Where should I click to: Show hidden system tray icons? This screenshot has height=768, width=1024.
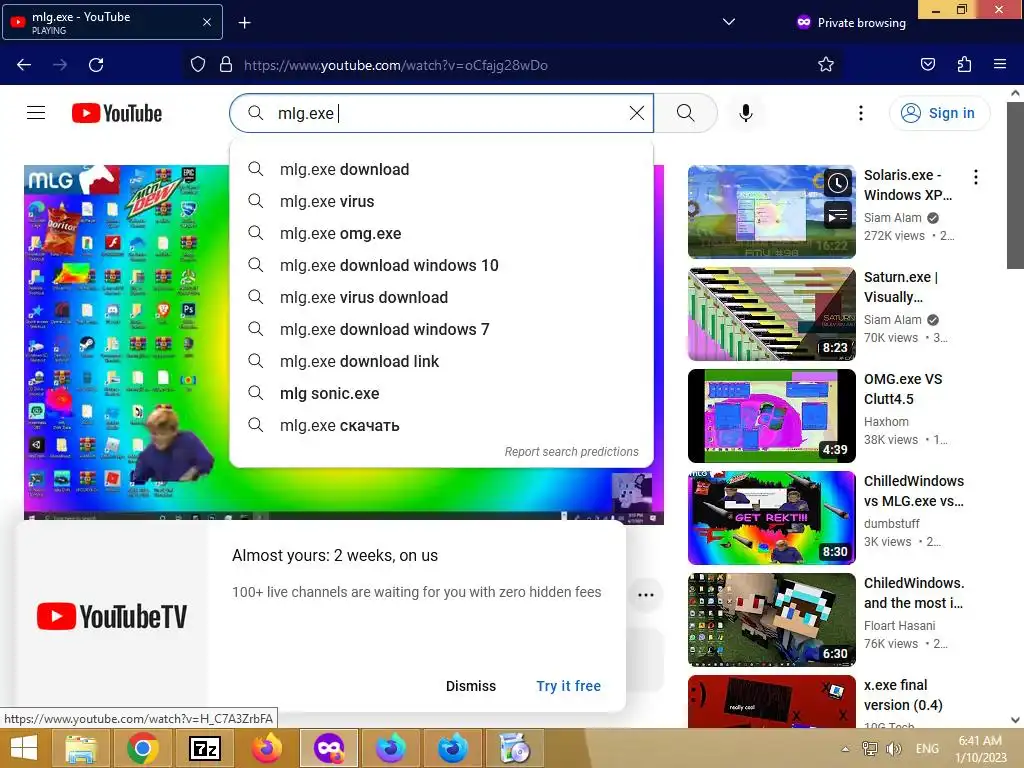tap(845, 749)
